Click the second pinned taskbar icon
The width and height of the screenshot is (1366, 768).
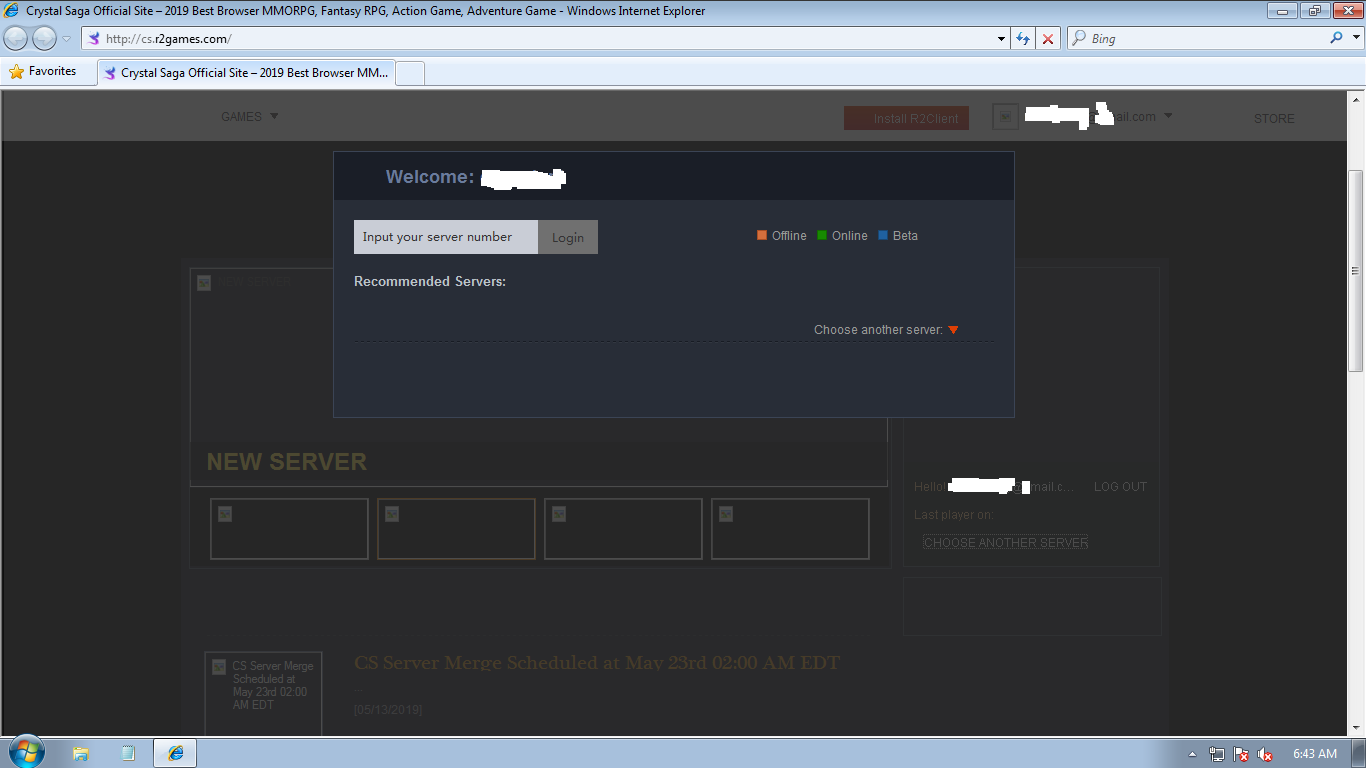[x=128, y=753]
